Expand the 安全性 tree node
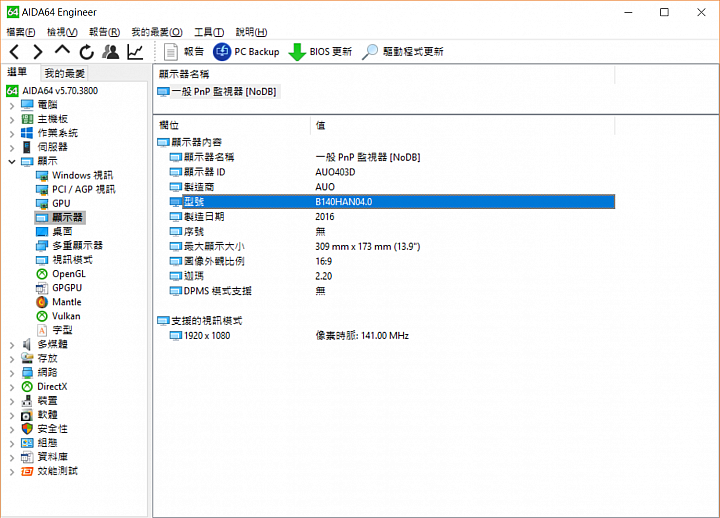 coord(12,429)
